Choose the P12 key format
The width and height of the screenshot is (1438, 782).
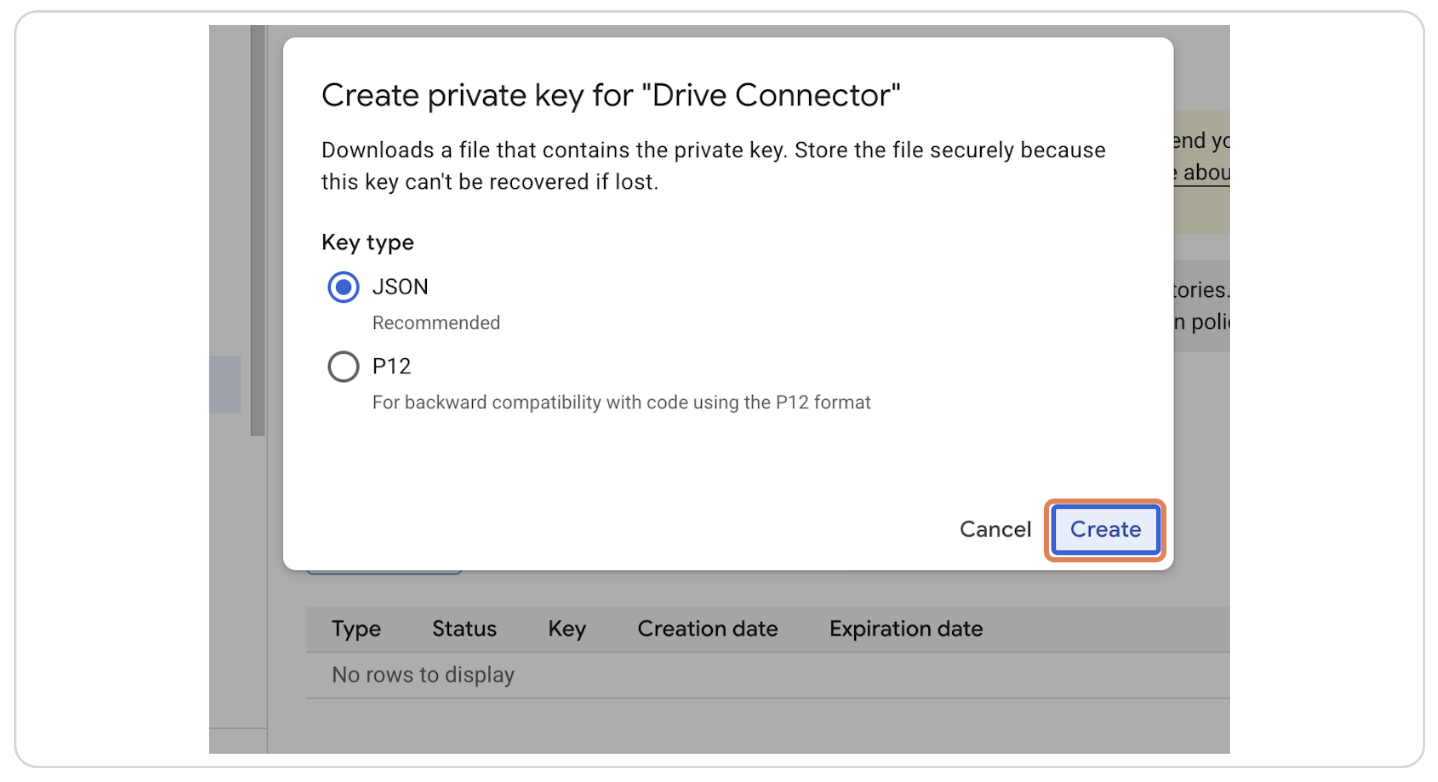pyautogui.click(x=343, y=366)
